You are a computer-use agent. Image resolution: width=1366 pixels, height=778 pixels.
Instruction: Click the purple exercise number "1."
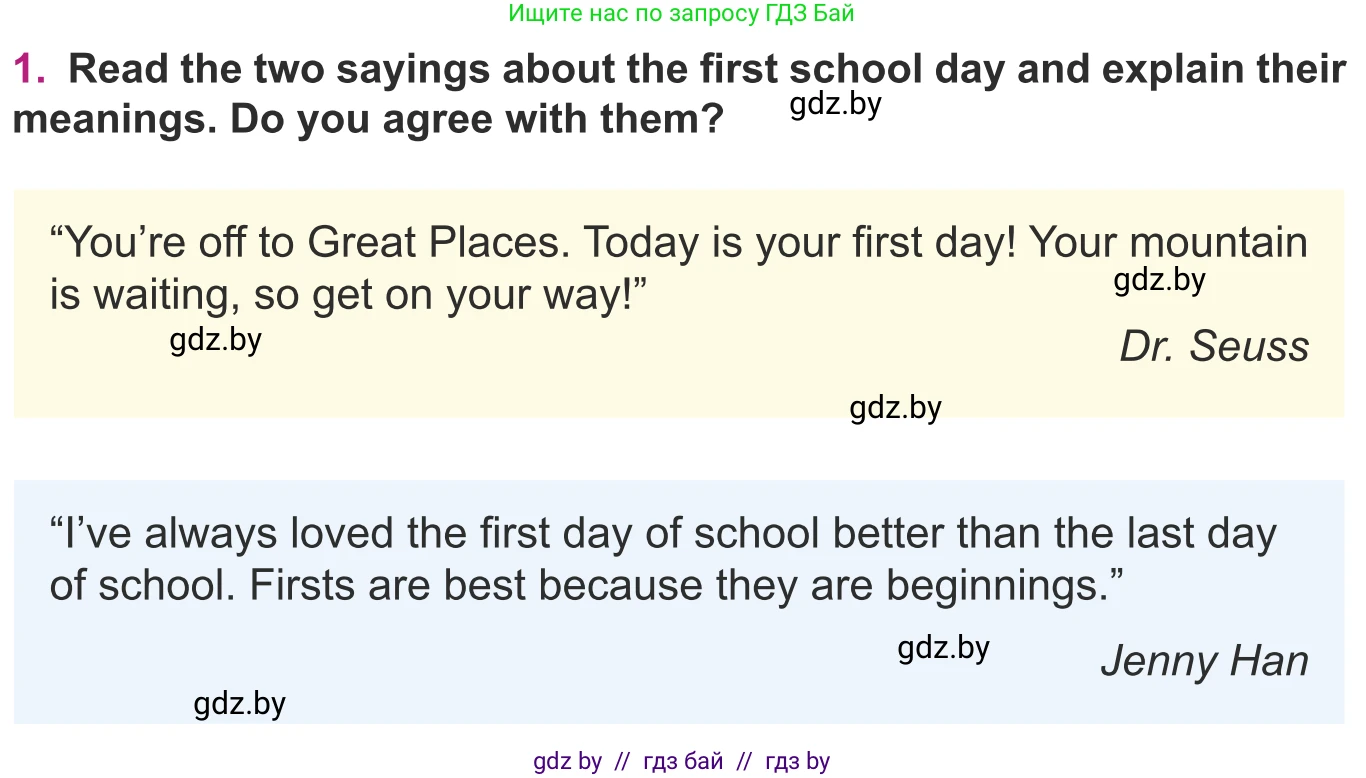[30, 69]
